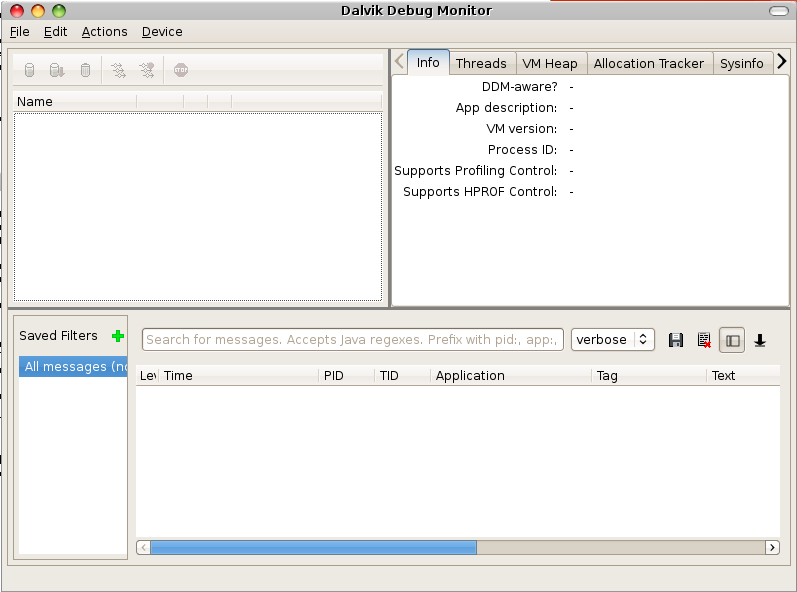Click the Application column header
This screenshot has height=592, width=797.
coord(511,376)
